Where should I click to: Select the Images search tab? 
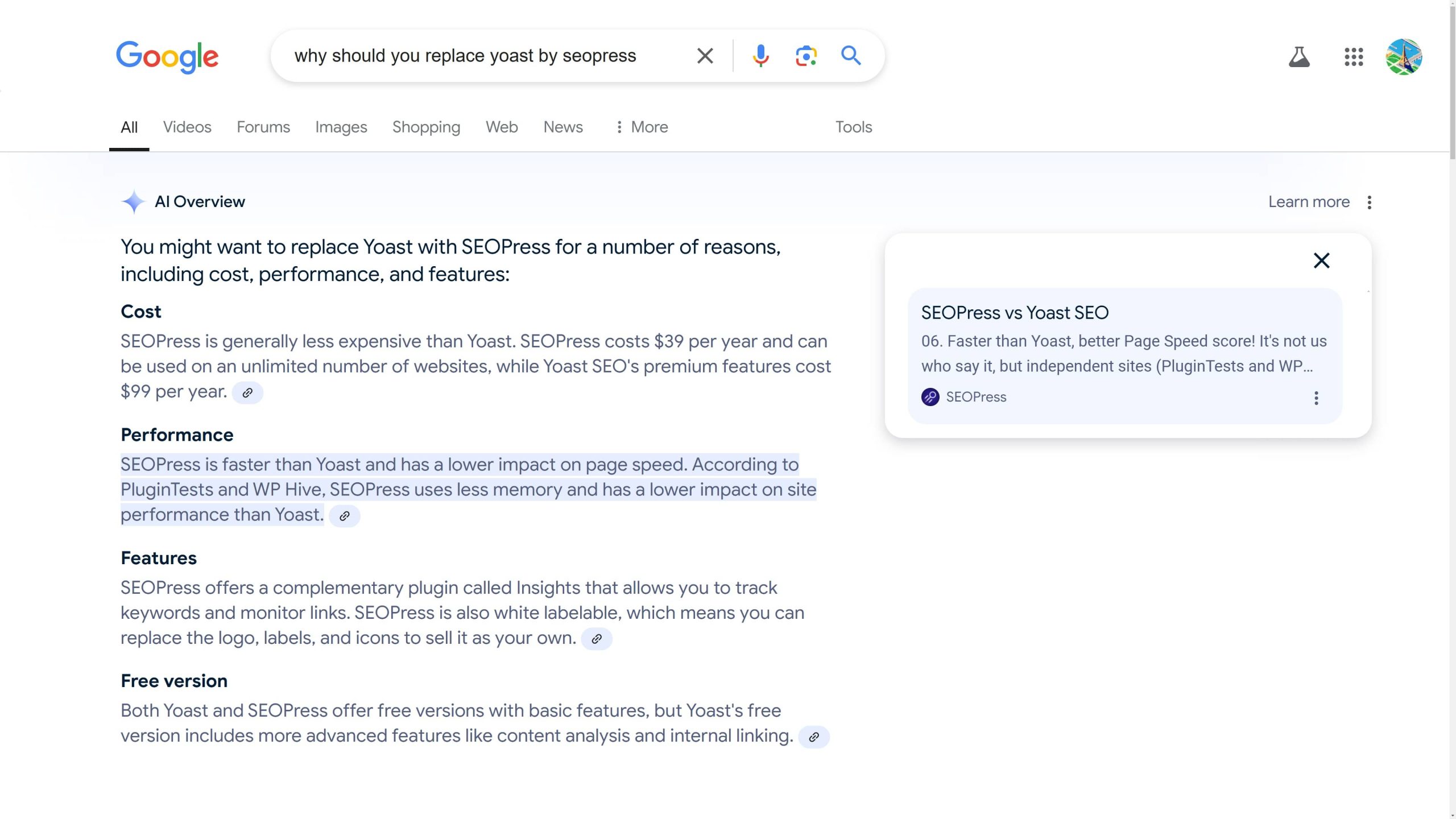342,127
